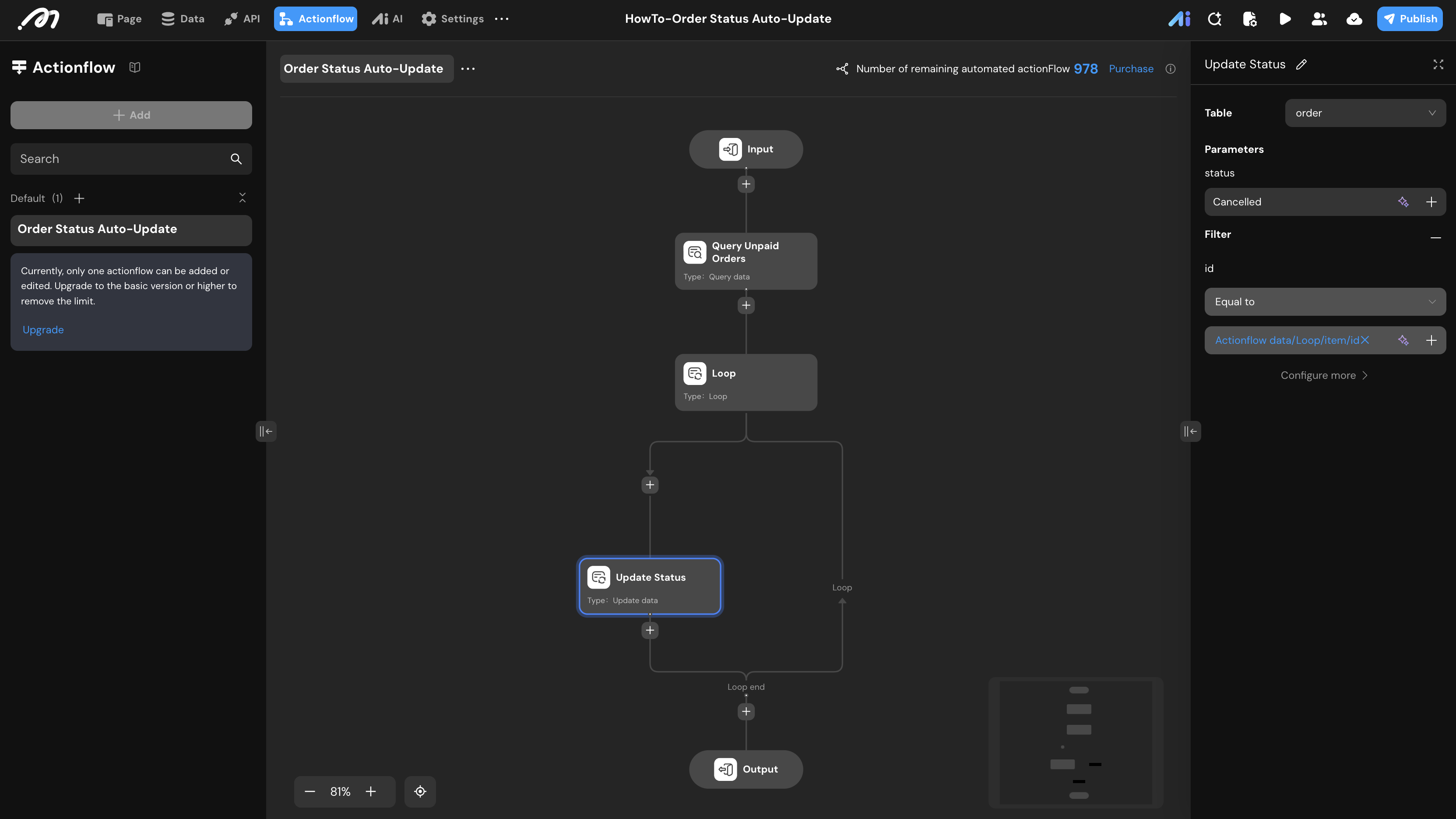Image resolution: width=1456 pixels, height=819 pixels.
Task: Click the Publish button
Action: tap(1409, 19)
